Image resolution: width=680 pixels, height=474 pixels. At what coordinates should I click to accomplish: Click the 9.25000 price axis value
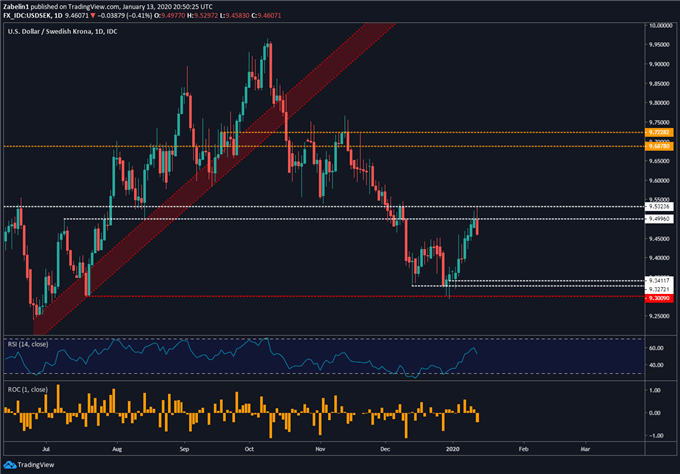[659, 316]
